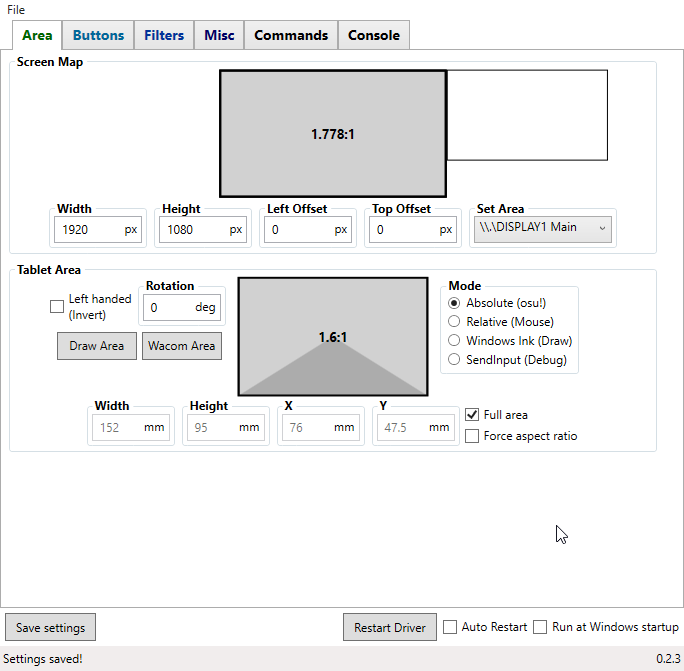The height and width of the screenshot is (671, 684).
Task: Click the Draw Area button
Action: click(97, 346)
